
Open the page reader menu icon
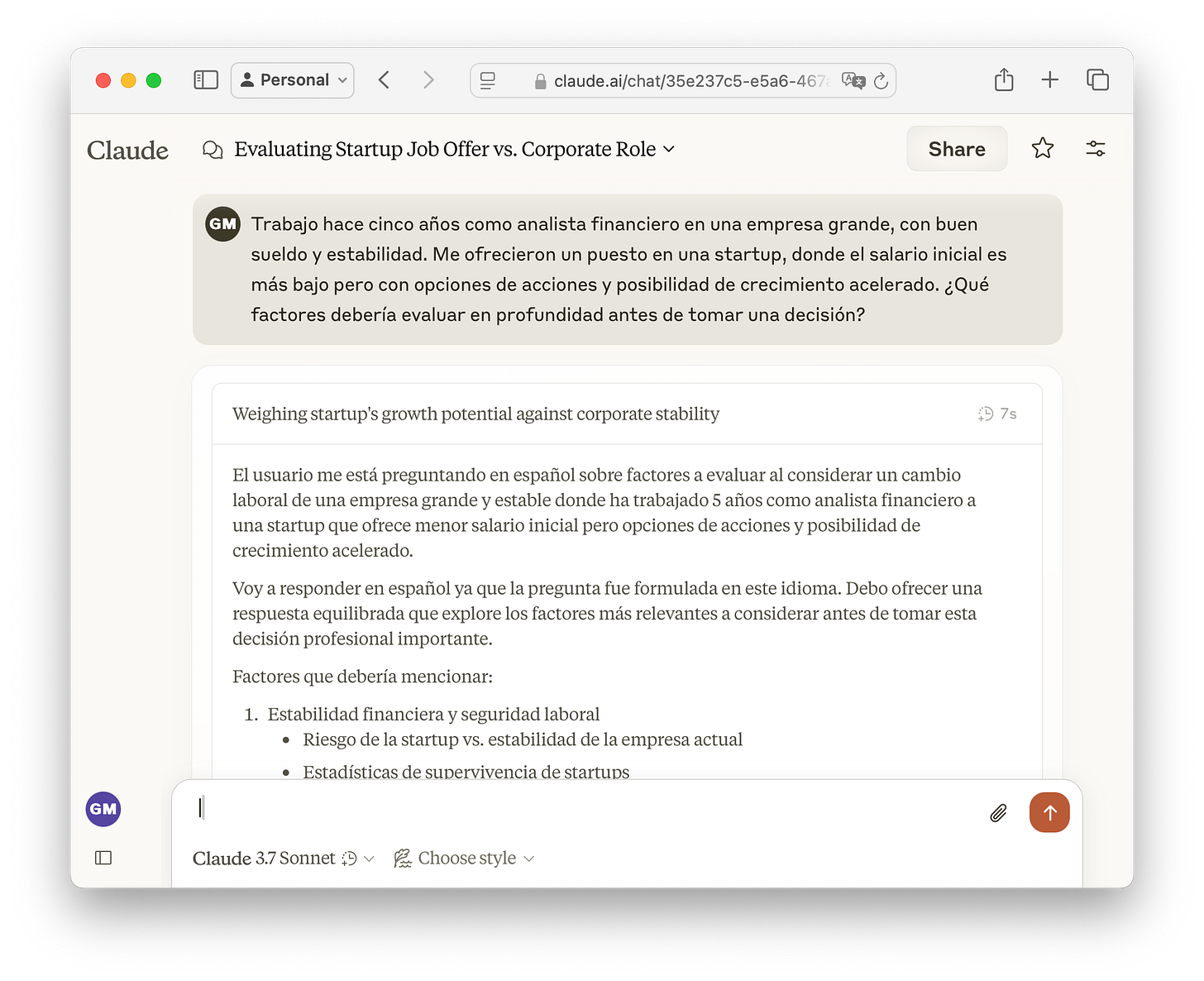[488, 80]
